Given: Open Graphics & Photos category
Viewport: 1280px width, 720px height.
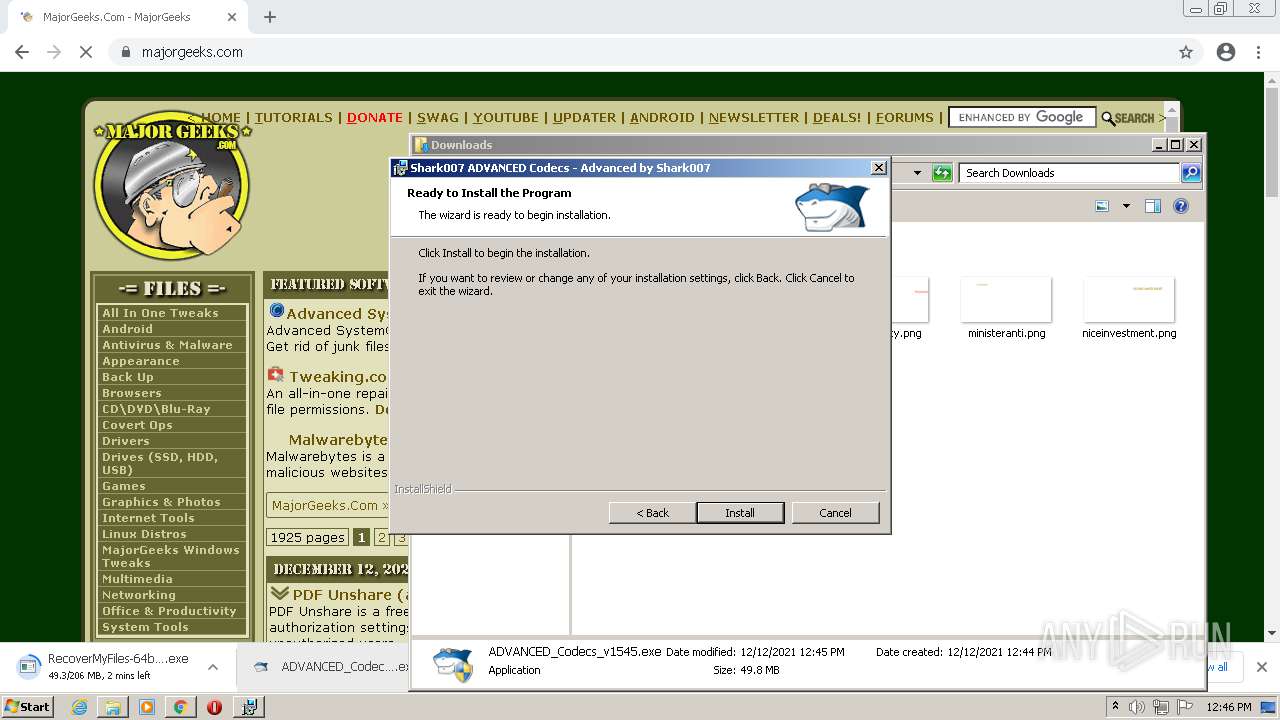Looking at the screenshot, I should (x=161, y=502).
